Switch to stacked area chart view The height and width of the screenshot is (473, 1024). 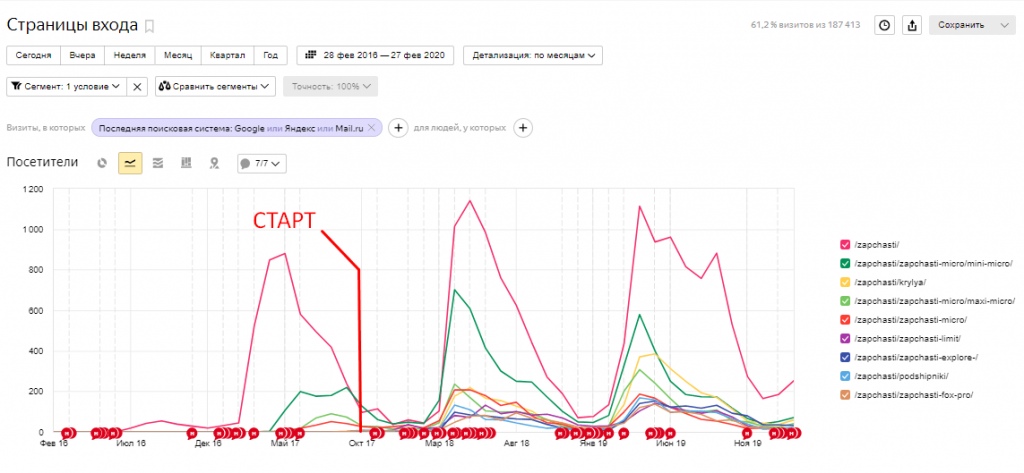(x=157, y=163)
